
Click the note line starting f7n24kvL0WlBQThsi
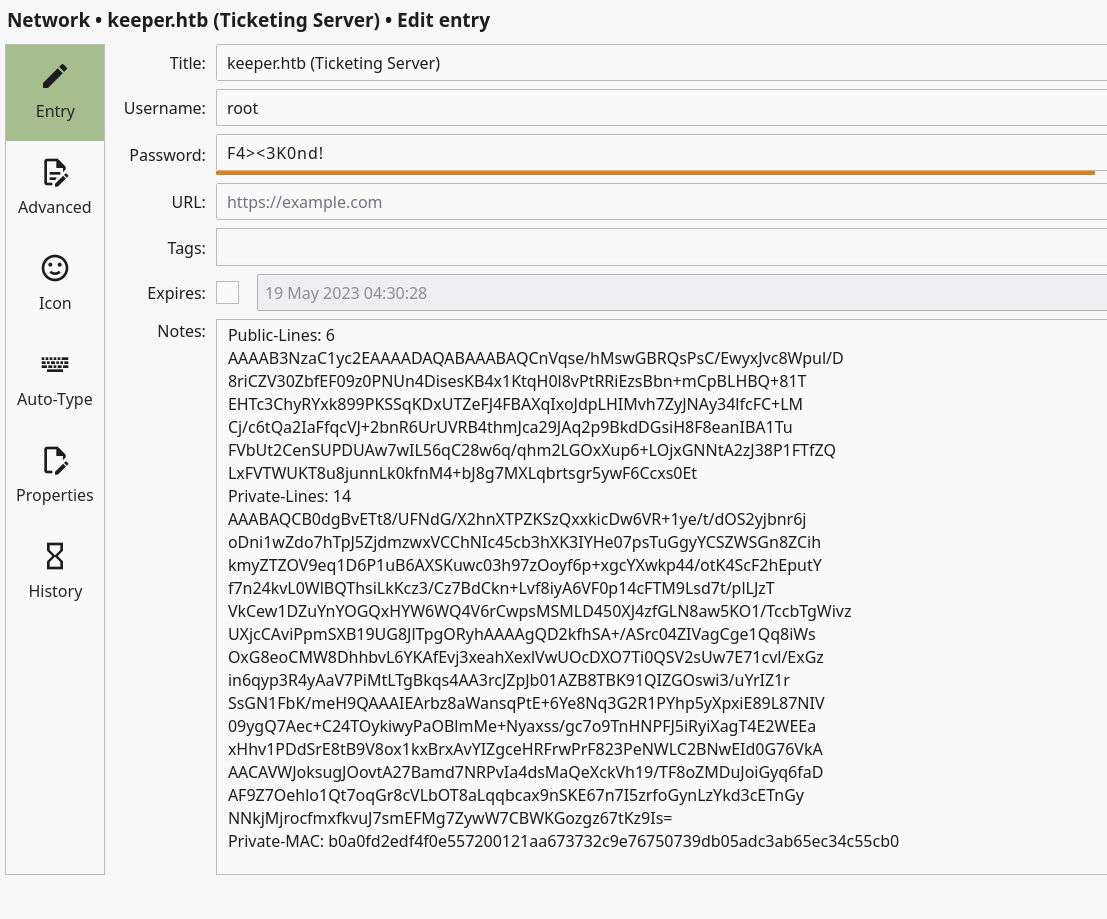pyautogui.click(x=501, y=588)
